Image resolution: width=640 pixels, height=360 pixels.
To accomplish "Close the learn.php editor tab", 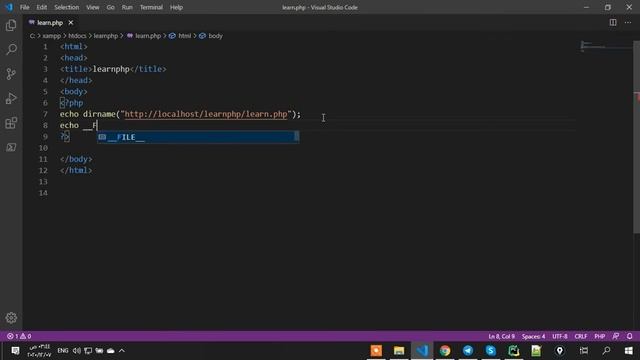I will 71,22.
